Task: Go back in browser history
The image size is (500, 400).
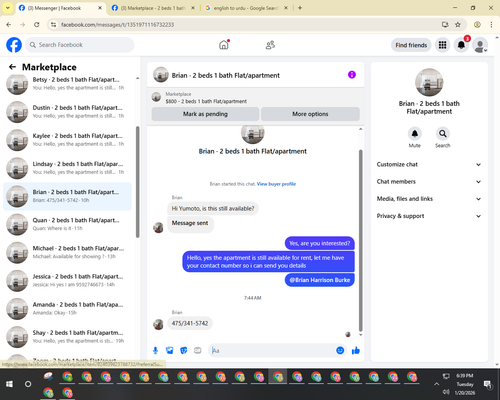Action: point(9,25)
